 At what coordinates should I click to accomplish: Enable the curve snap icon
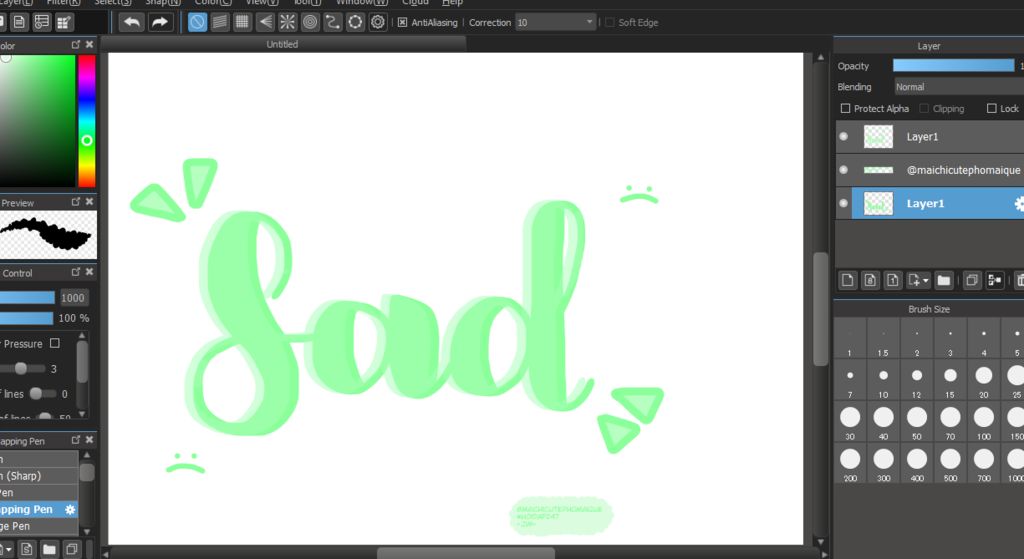(x=332, y=22)
